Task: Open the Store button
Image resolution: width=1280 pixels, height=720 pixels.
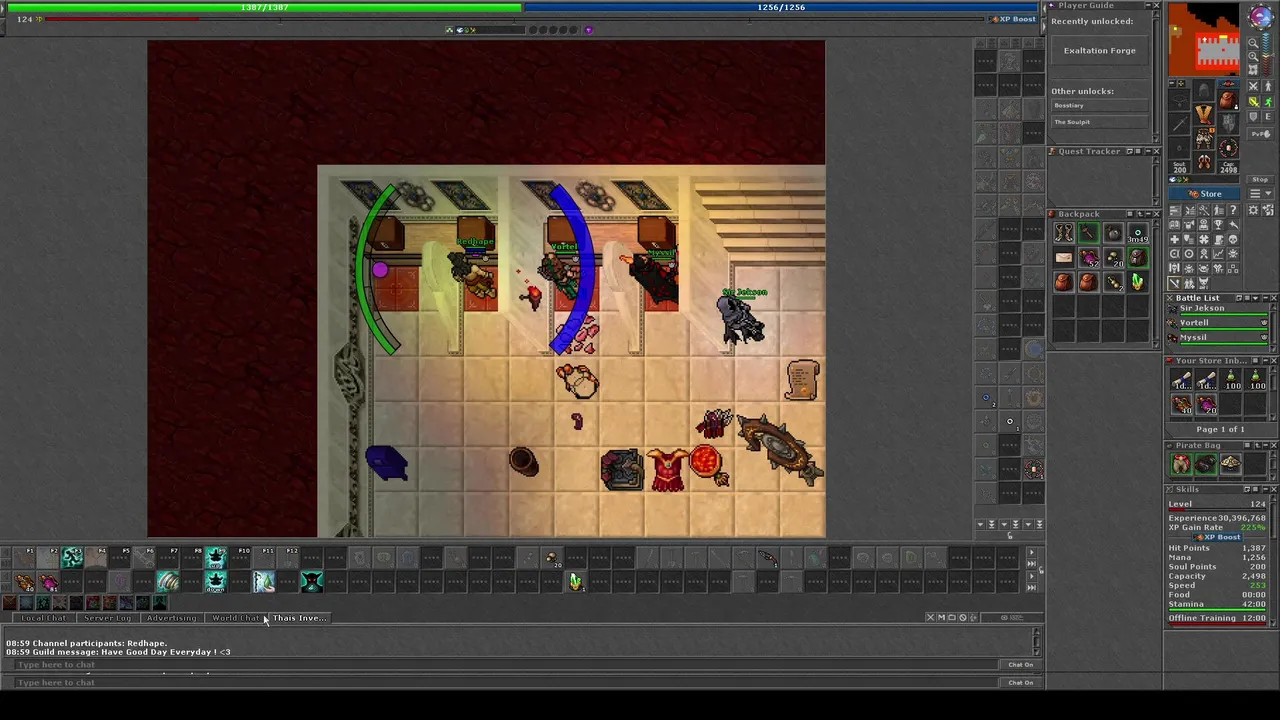Action: tap(1204, 194)
